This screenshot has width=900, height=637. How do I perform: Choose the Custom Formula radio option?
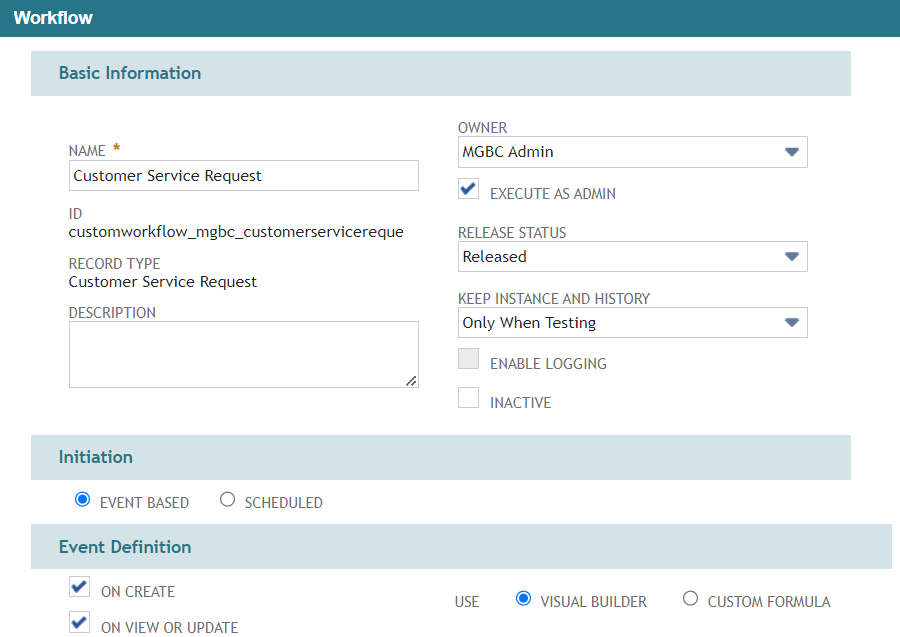point(690,599)
